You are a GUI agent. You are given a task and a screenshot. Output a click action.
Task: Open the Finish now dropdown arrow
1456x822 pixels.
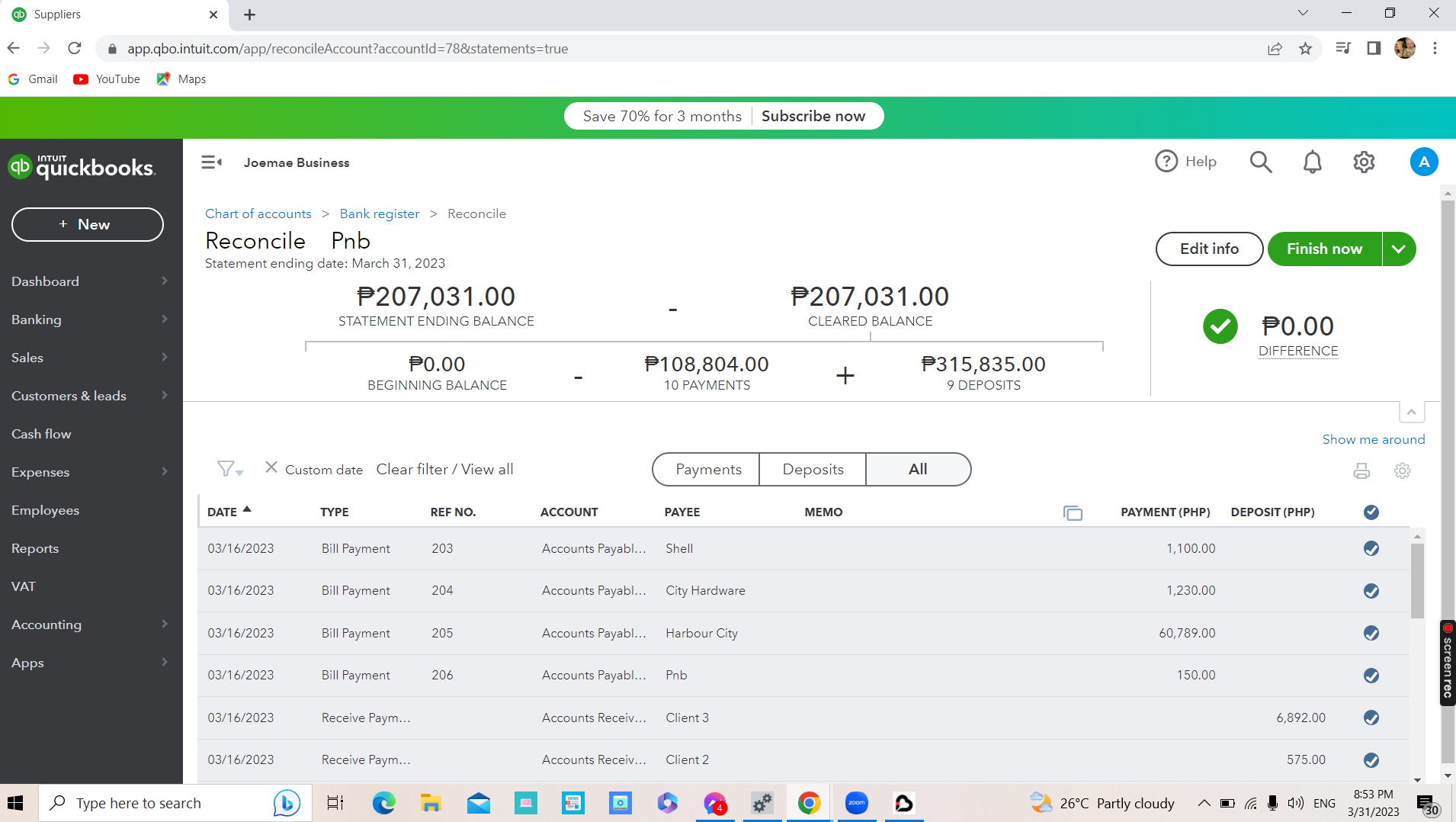click(1399, 249)
